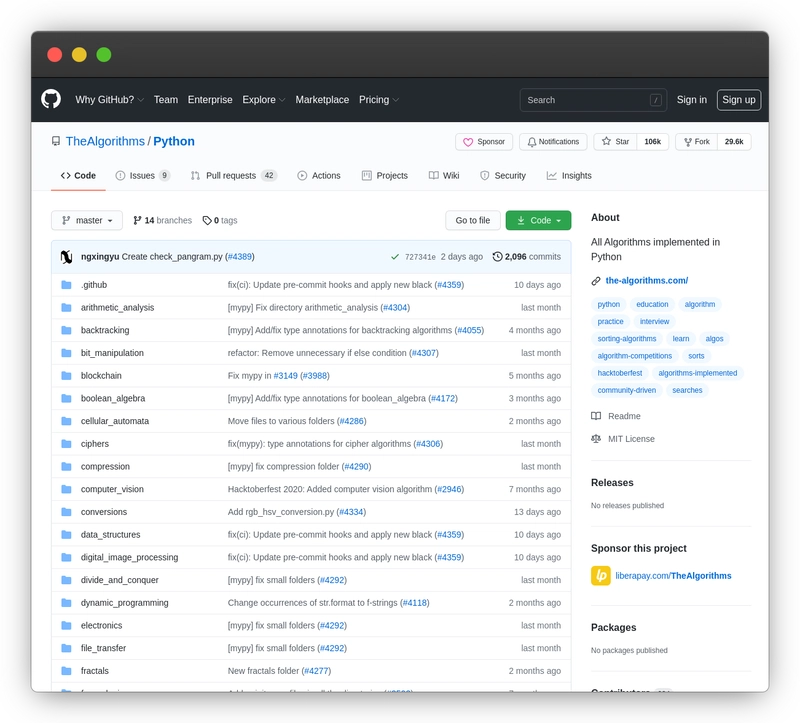Click the book icon next to Readme
800x723 pixels.
[596, 416]
